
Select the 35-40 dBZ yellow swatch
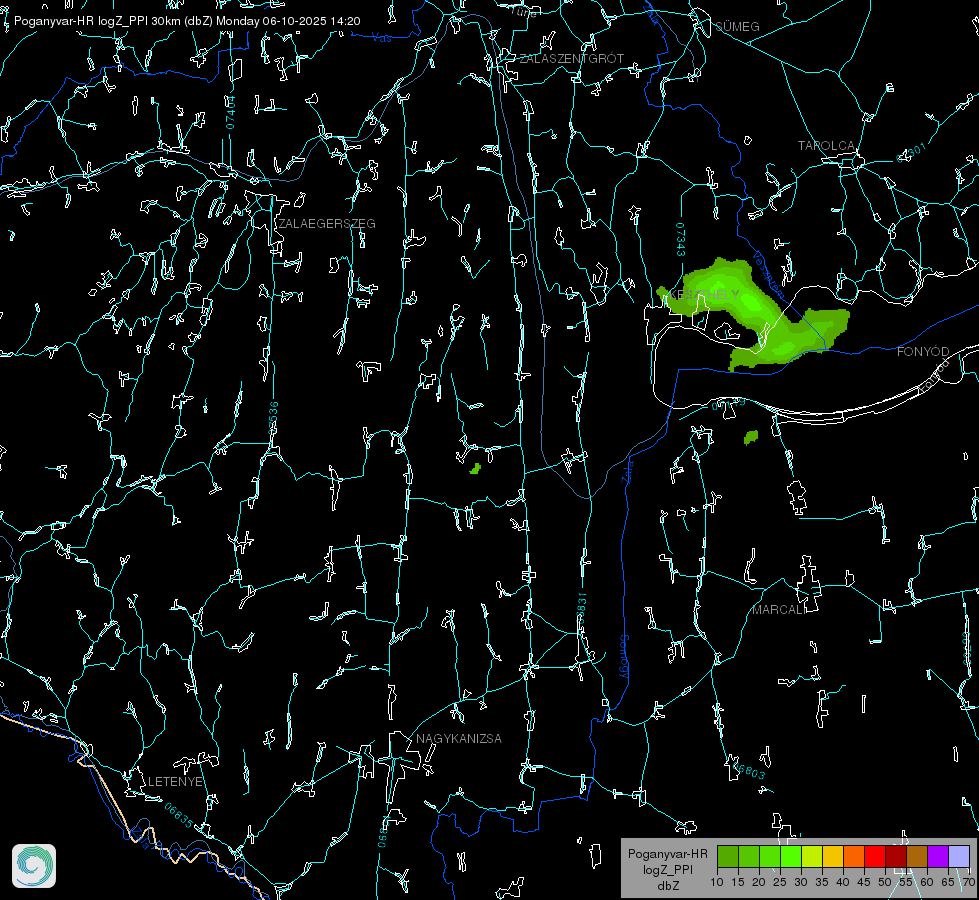coord(833,856)
